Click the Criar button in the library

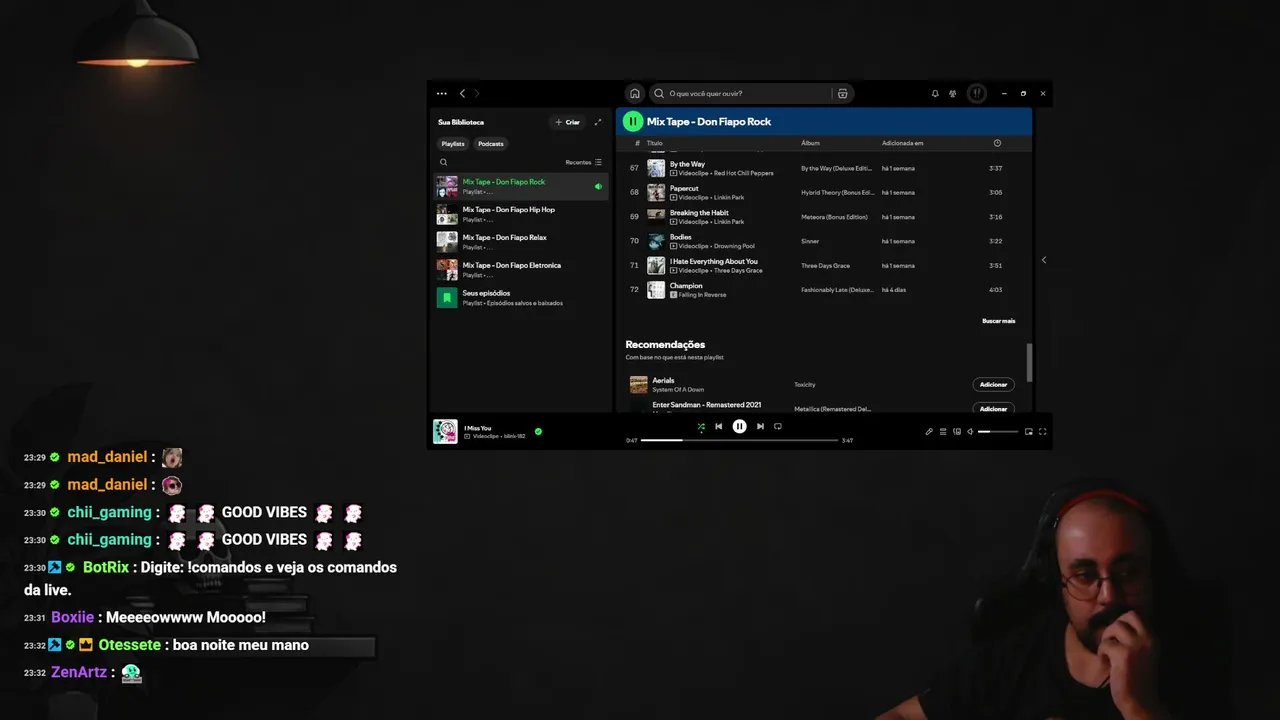[x=567, y=122]
